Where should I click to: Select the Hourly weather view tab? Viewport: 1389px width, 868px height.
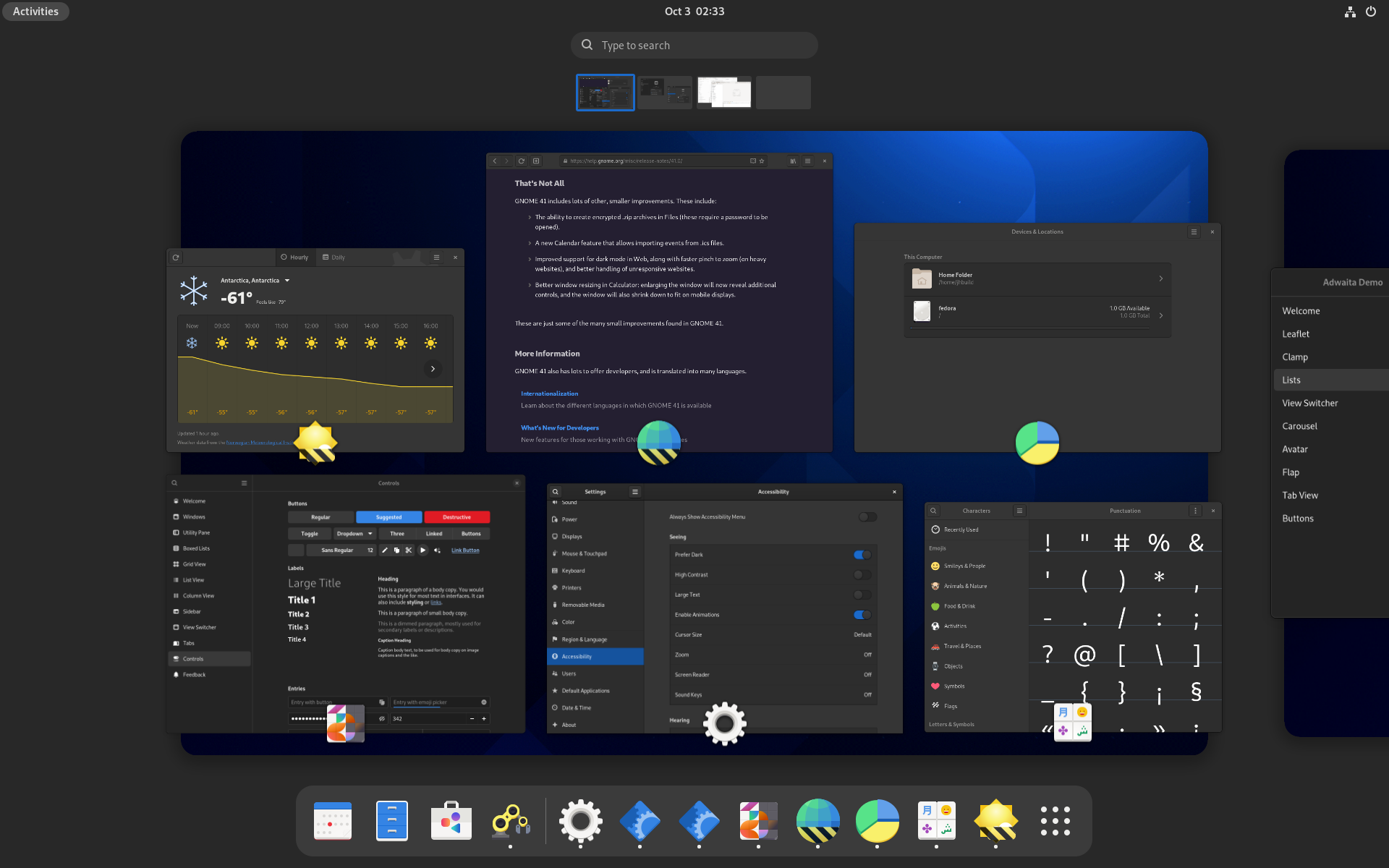(x=296, y=258)
